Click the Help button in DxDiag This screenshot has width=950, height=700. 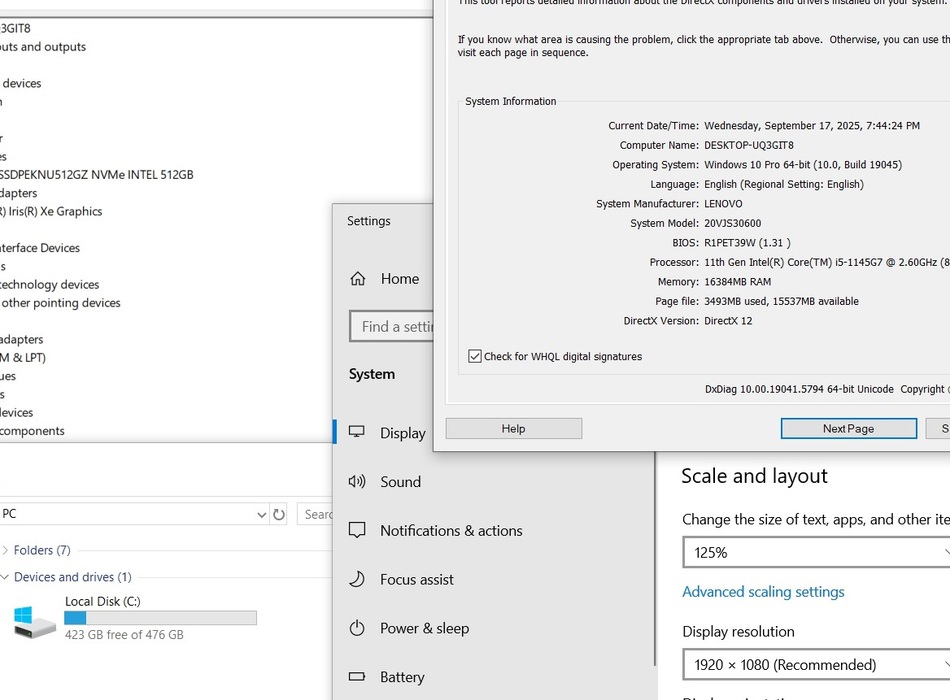[513, 428]
